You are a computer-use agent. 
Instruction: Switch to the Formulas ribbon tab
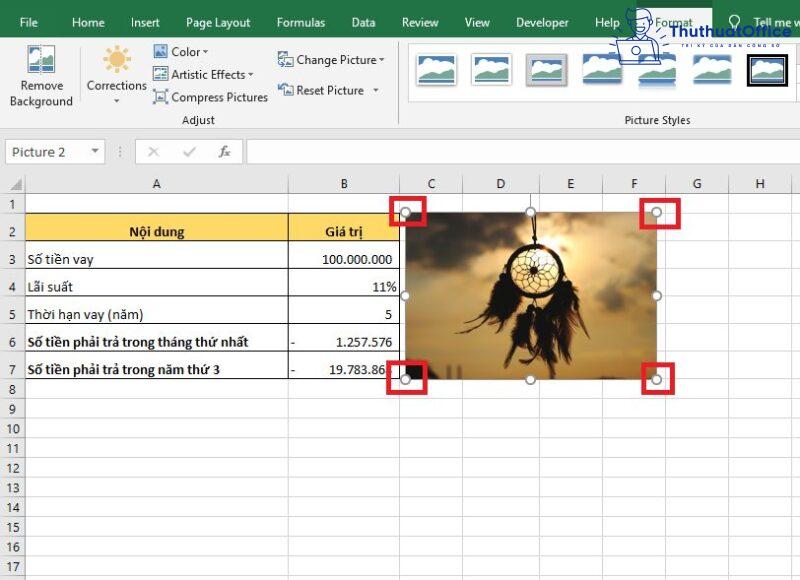click(300, 22)
